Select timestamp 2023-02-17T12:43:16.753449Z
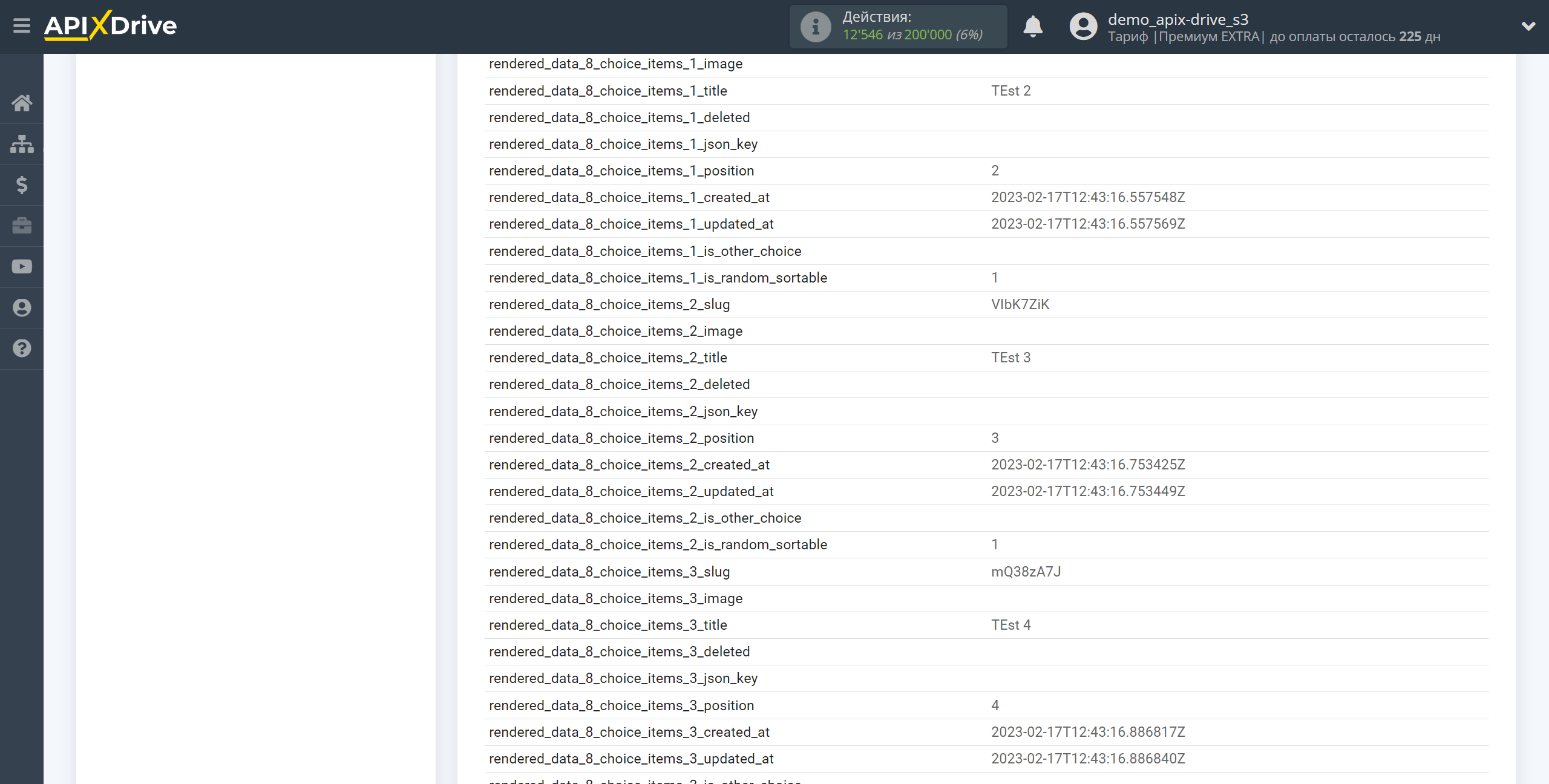This screenshot has width=1549, height=784. [x=1088, y=491]
